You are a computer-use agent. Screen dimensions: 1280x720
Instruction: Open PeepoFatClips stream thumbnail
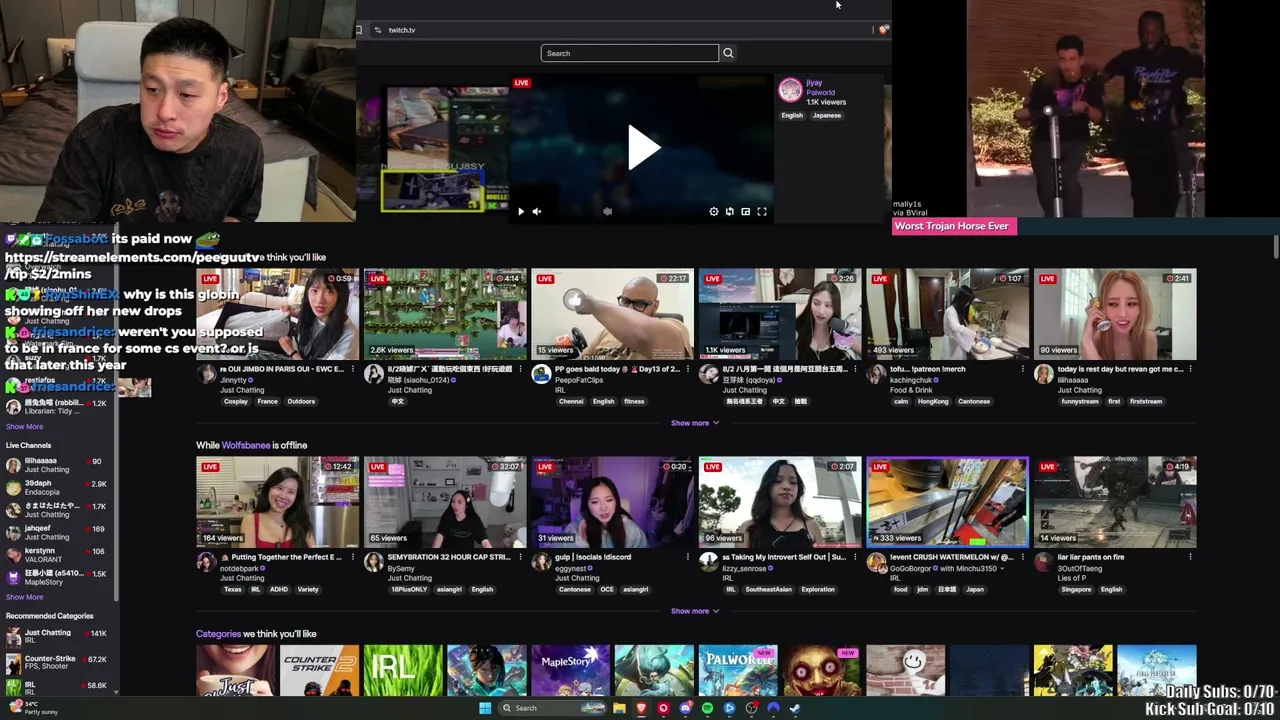click(612, 314)
